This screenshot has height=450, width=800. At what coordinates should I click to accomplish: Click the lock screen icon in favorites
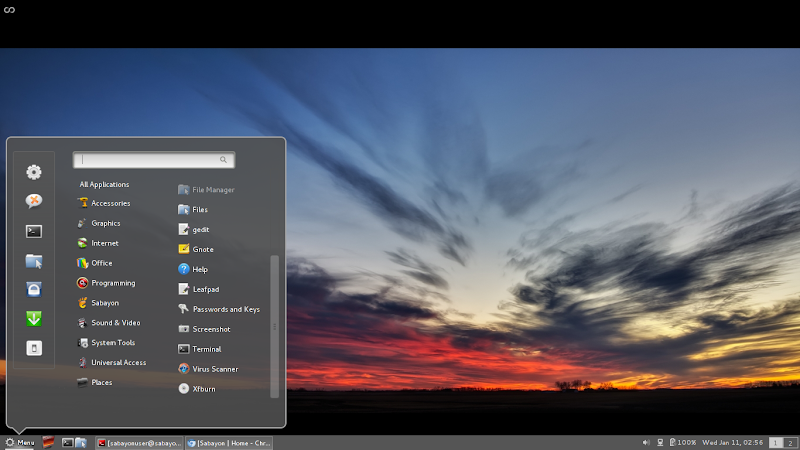coord(34,290)
